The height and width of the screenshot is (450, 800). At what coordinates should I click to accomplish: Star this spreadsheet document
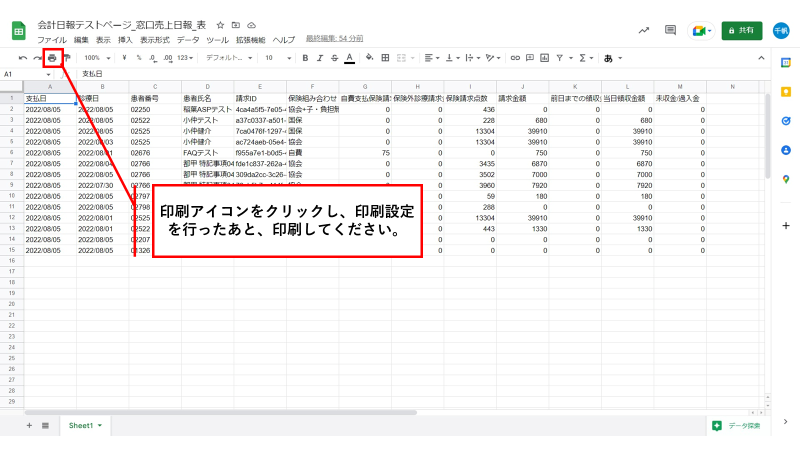[x=220, y=24]
